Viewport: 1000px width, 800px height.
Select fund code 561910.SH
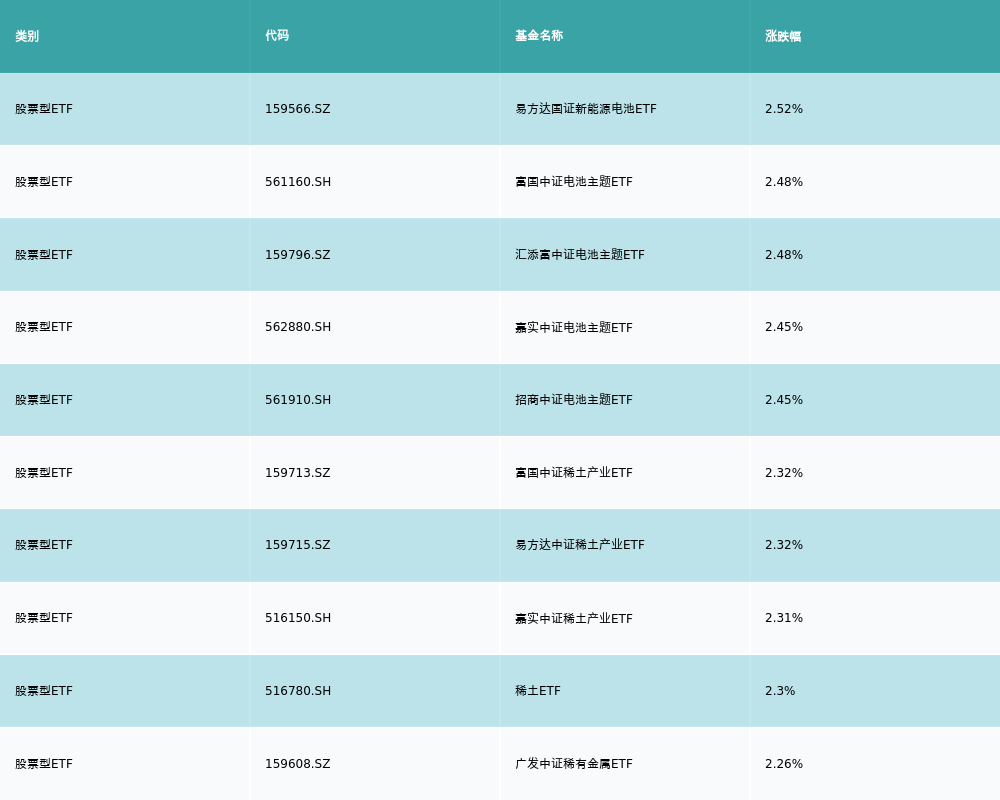pos(298,400)
